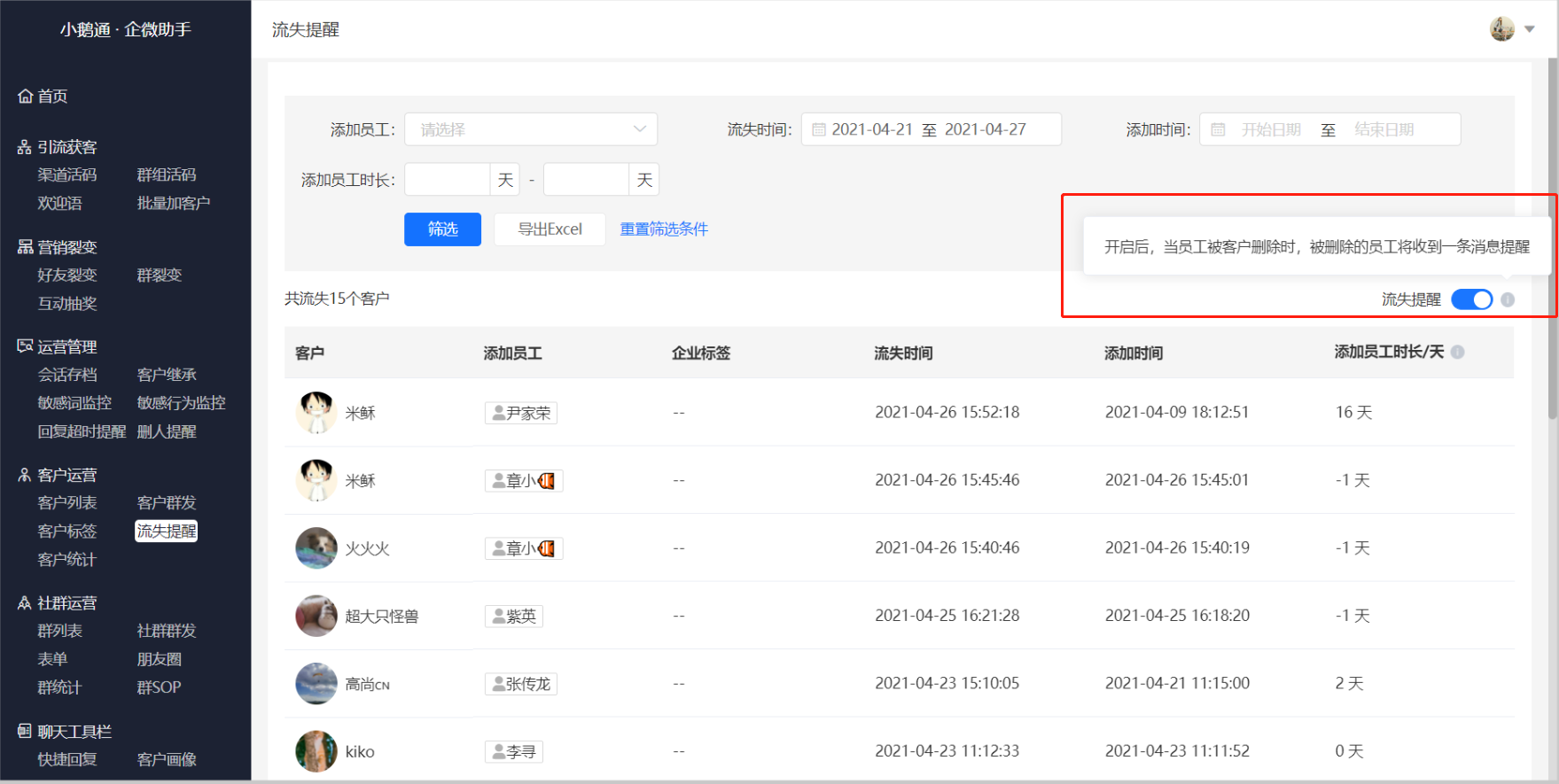Open 好友裂变 menu item
Viewport: 1559px width, 784px height.
pos(67,276)
